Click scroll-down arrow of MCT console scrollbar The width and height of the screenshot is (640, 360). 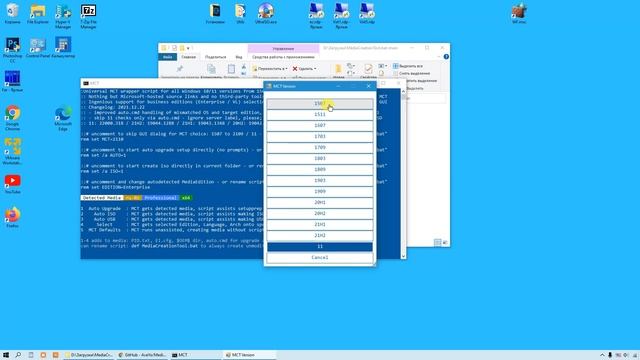pyautogui.click(x=403, y=256)
